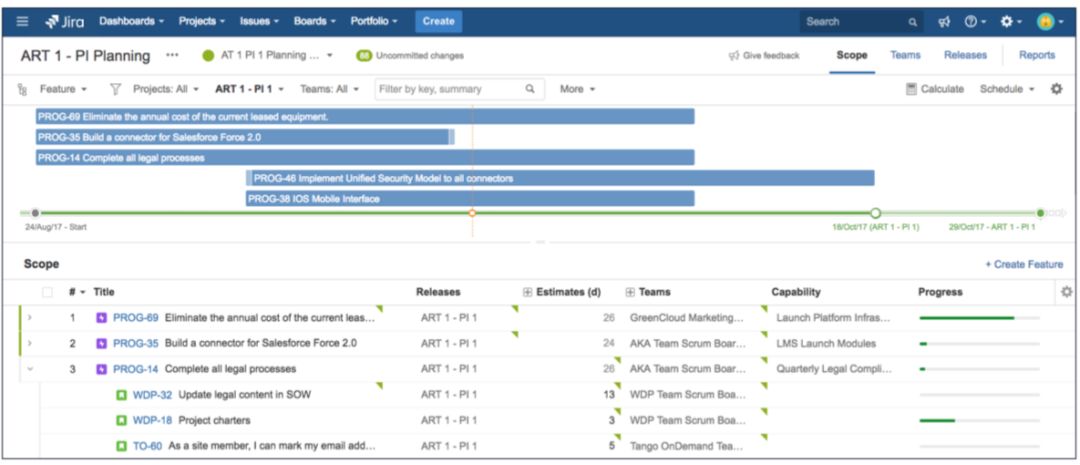Open the TO-60 issue link
The height and width of the screenshot is (465, 1080).
[147, 446]
